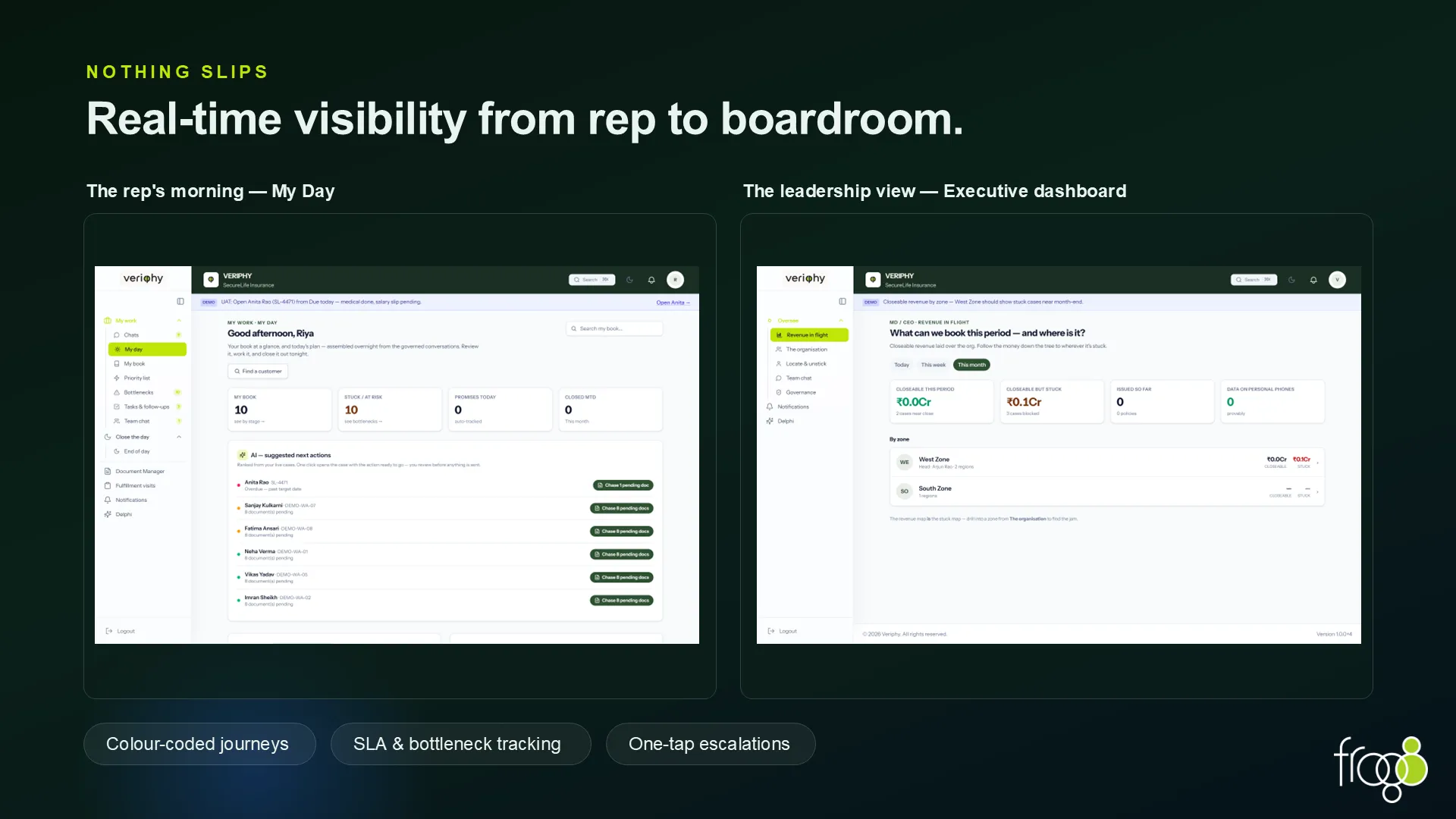This screenshot has width=1456, height=819.
Task: Click the Find a customer button
Action: 258,371
